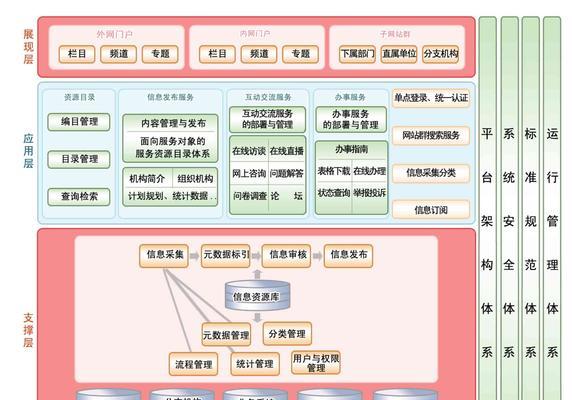The image size is (572, 400).
Task: Choose the 在线直播 cell
Action: pos(287,151)
